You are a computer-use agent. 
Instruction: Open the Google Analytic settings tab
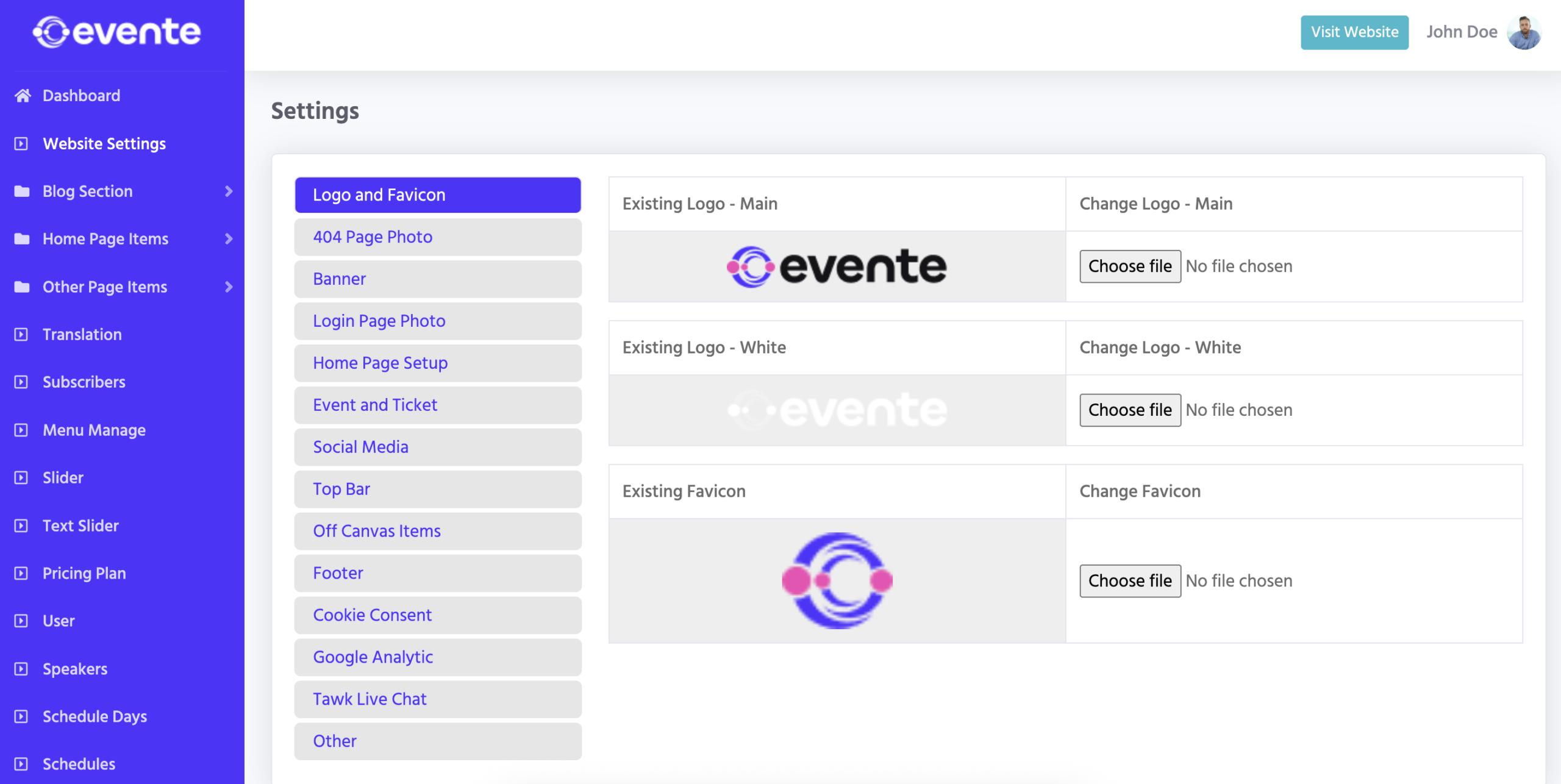[x=437, y=657]
